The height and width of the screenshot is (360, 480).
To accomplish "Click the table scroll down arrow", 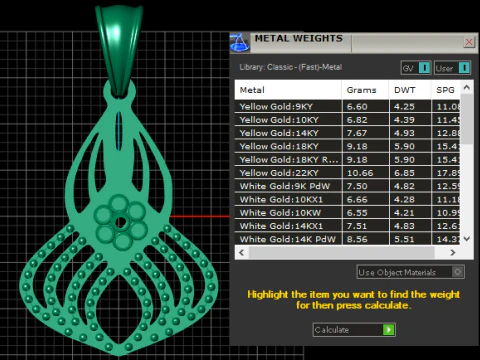I will click(x=467, y=239).
